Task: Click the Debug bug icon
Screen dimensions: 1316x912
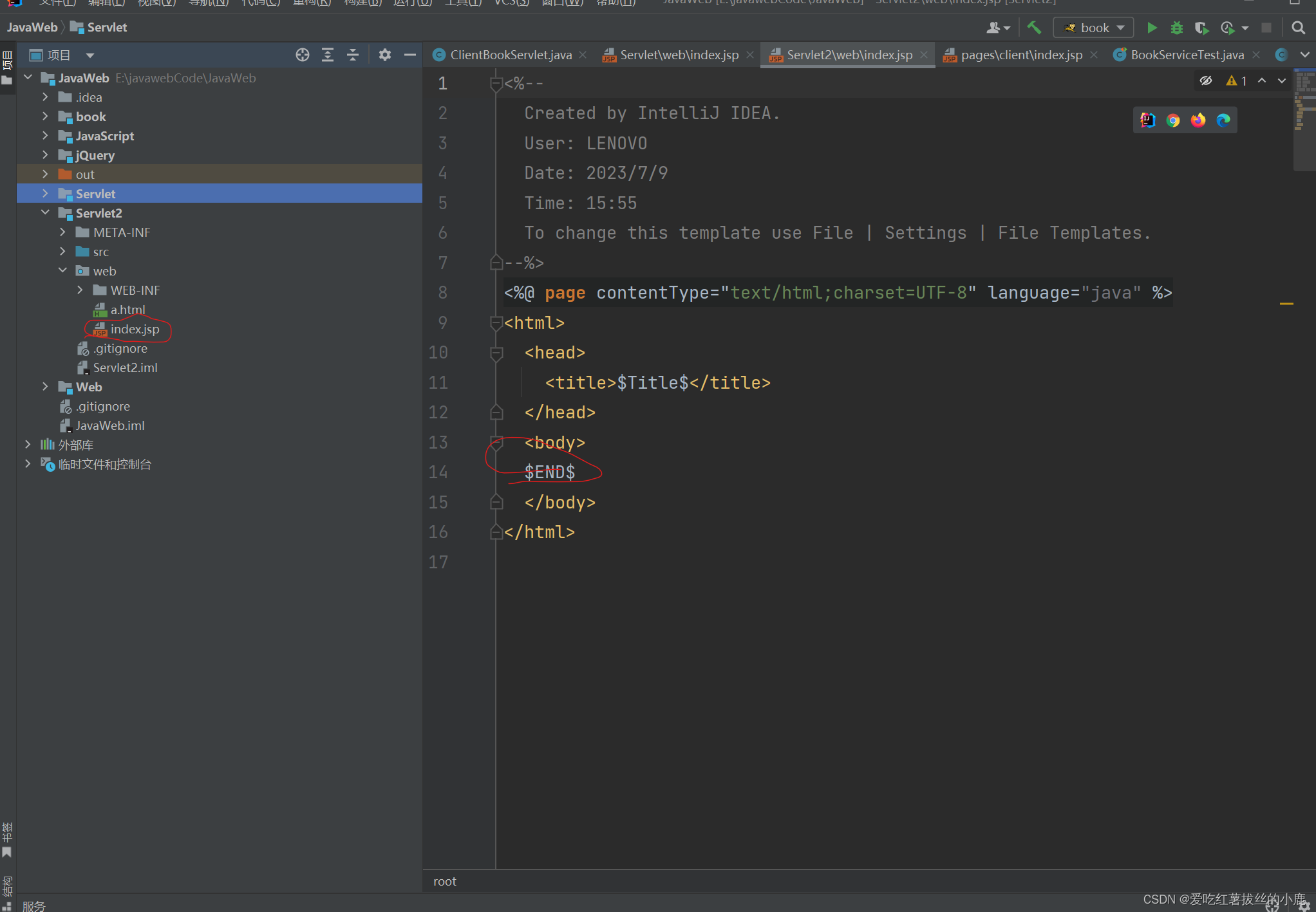Action: [1176, 28]
